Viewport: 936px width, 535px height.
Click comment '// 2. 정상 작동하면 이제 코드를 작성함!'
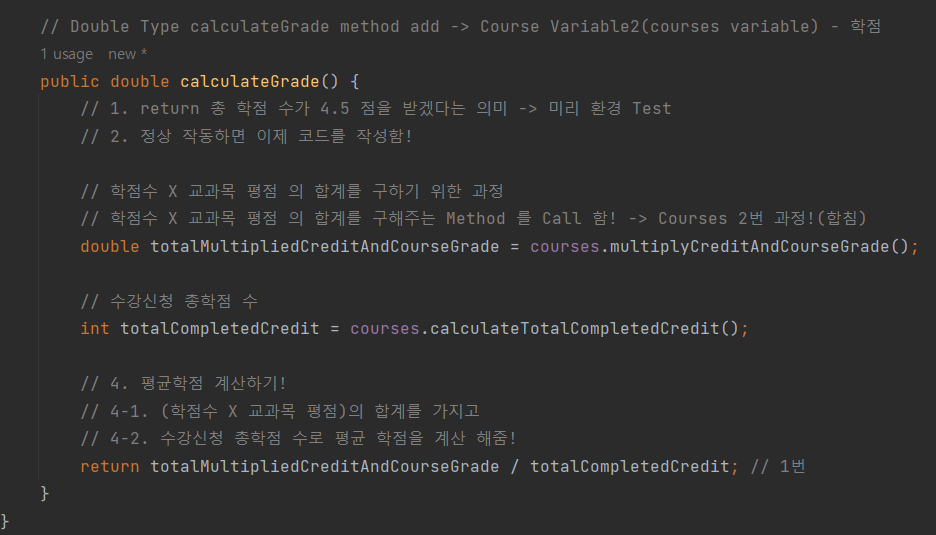pos(247,136)
